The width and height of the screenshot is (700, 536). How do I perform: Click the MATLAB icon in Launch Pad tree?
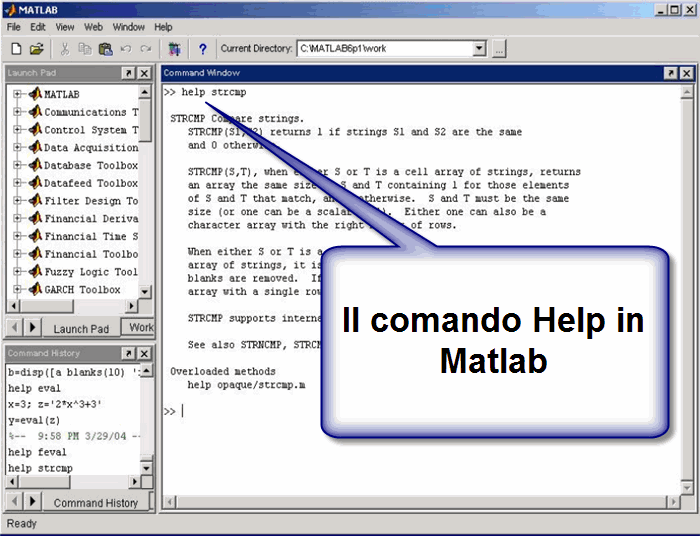click(x=35, y=94)
